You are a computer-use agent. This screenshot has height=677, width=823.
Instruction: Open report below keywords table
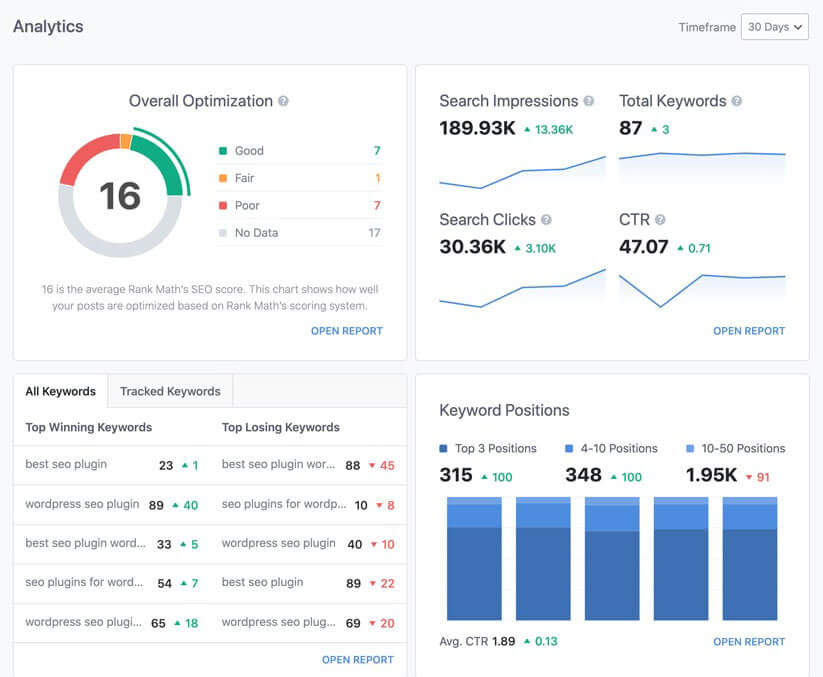(x=357, y=659)
